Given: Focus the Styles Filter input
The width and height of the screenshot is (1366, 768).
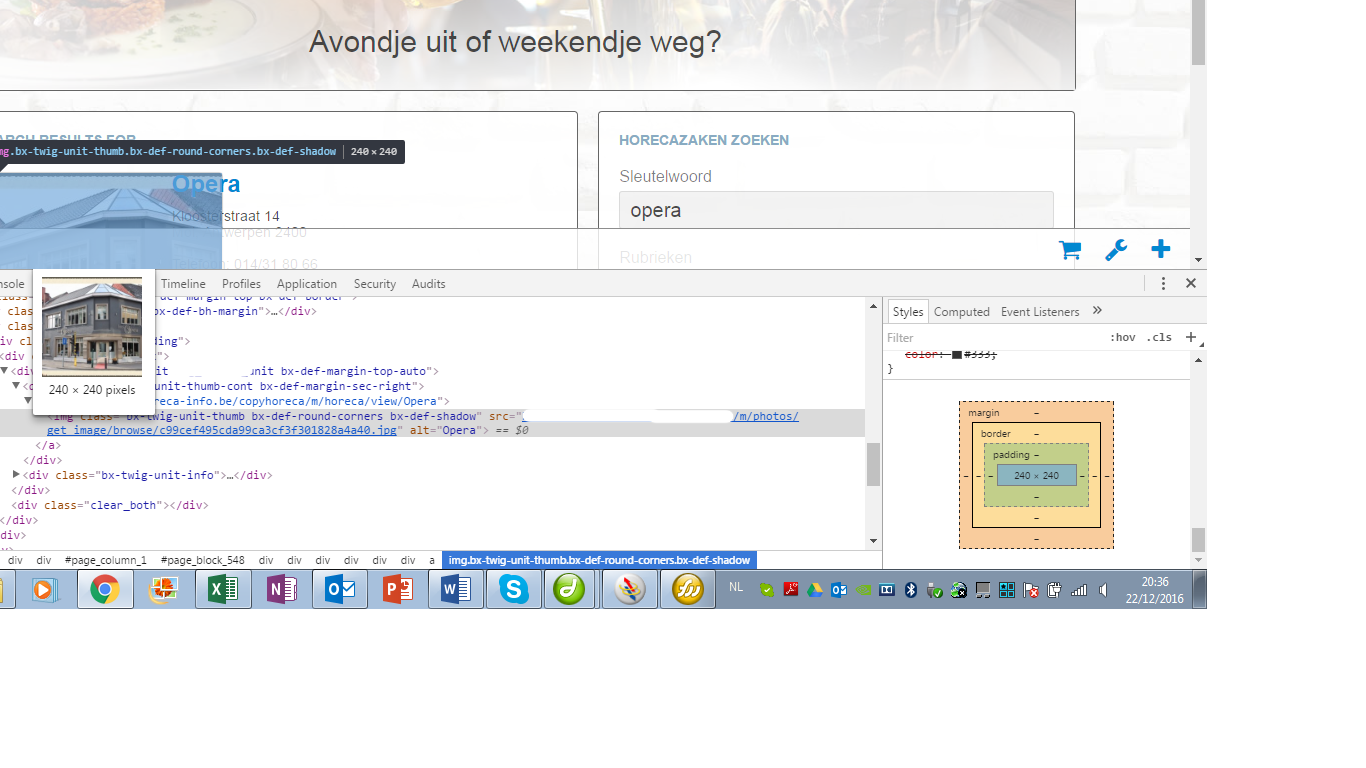Looking at the screenshot, I should (990, 338).
